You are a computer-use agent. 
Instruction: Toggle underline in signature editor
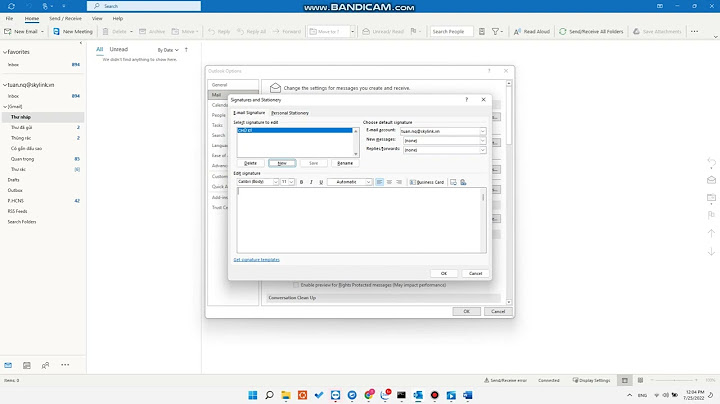click(321, 182)
